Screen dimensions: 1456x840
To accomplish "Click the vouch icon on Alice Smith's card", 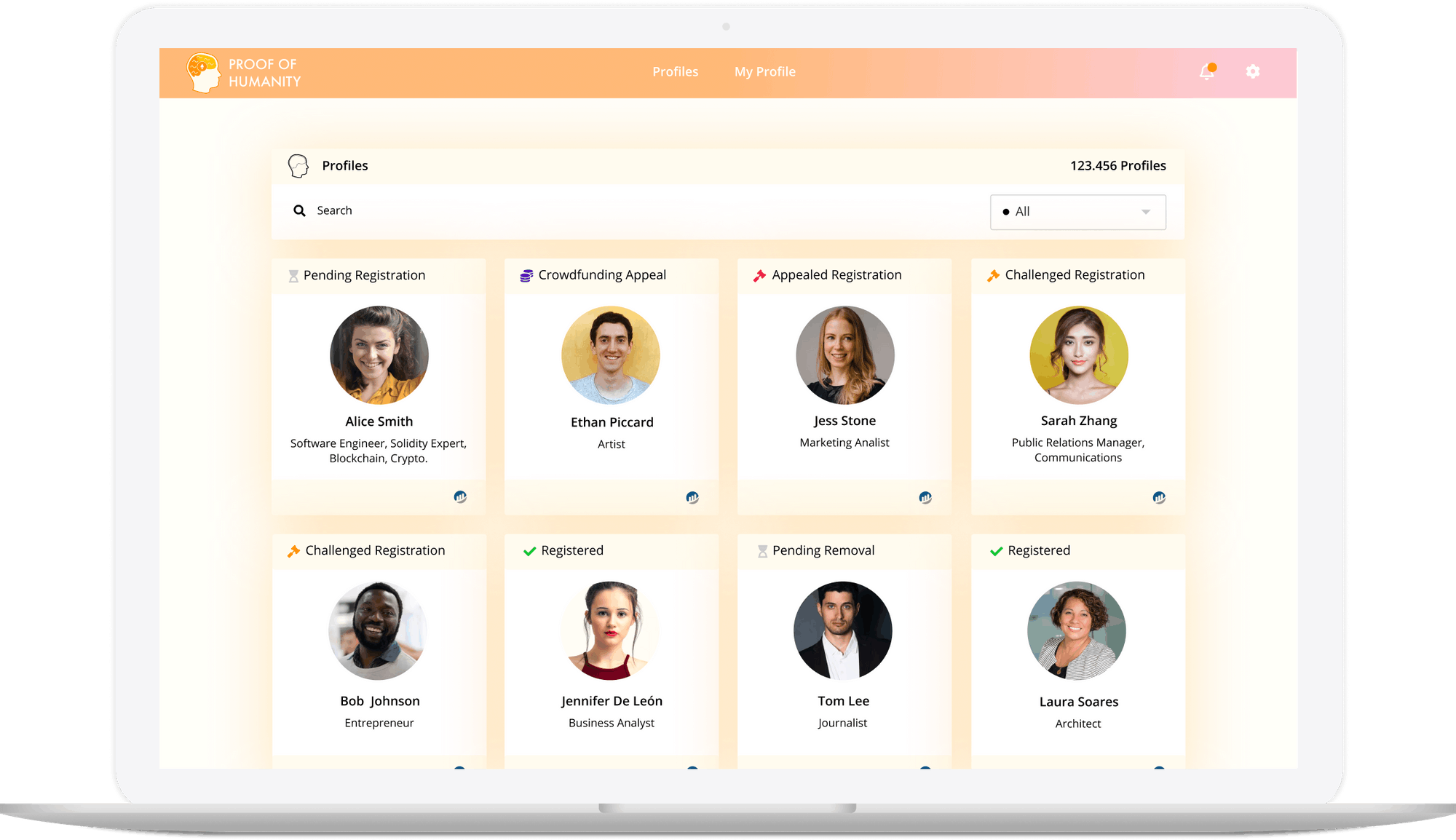I will click(x=460, y=496).
